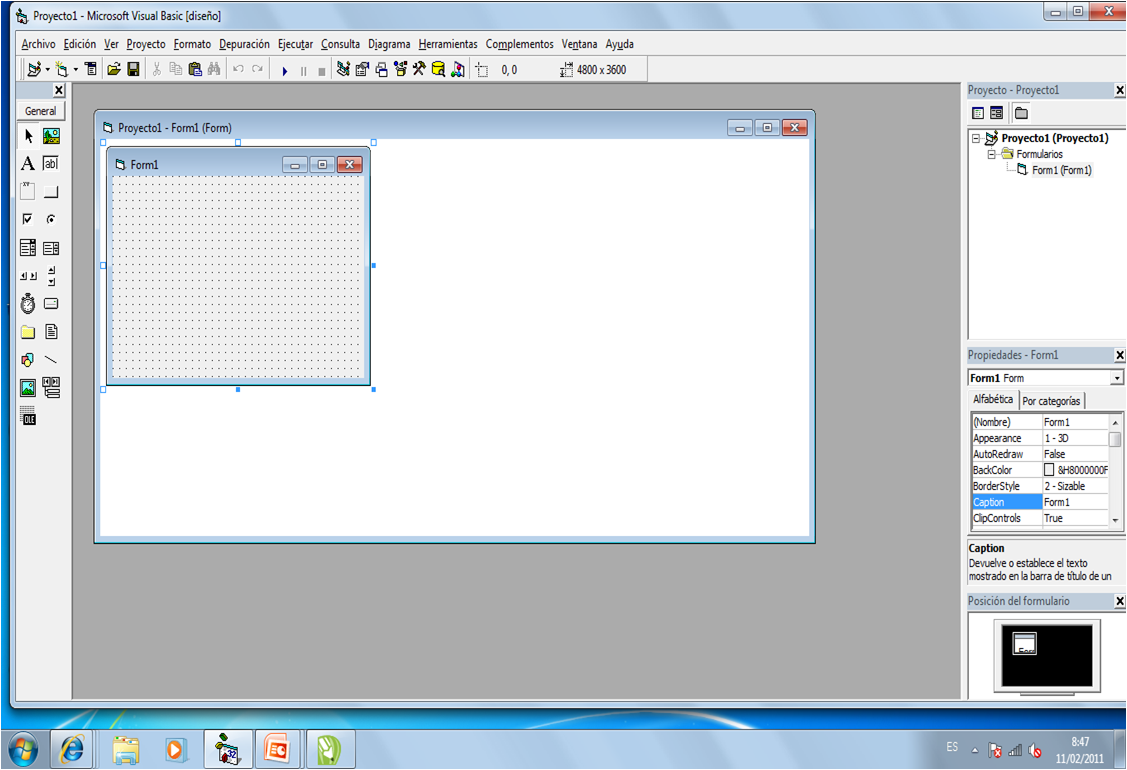
Task: Click the Properties Window toolbar icon
Action: [x=362, y=68]
